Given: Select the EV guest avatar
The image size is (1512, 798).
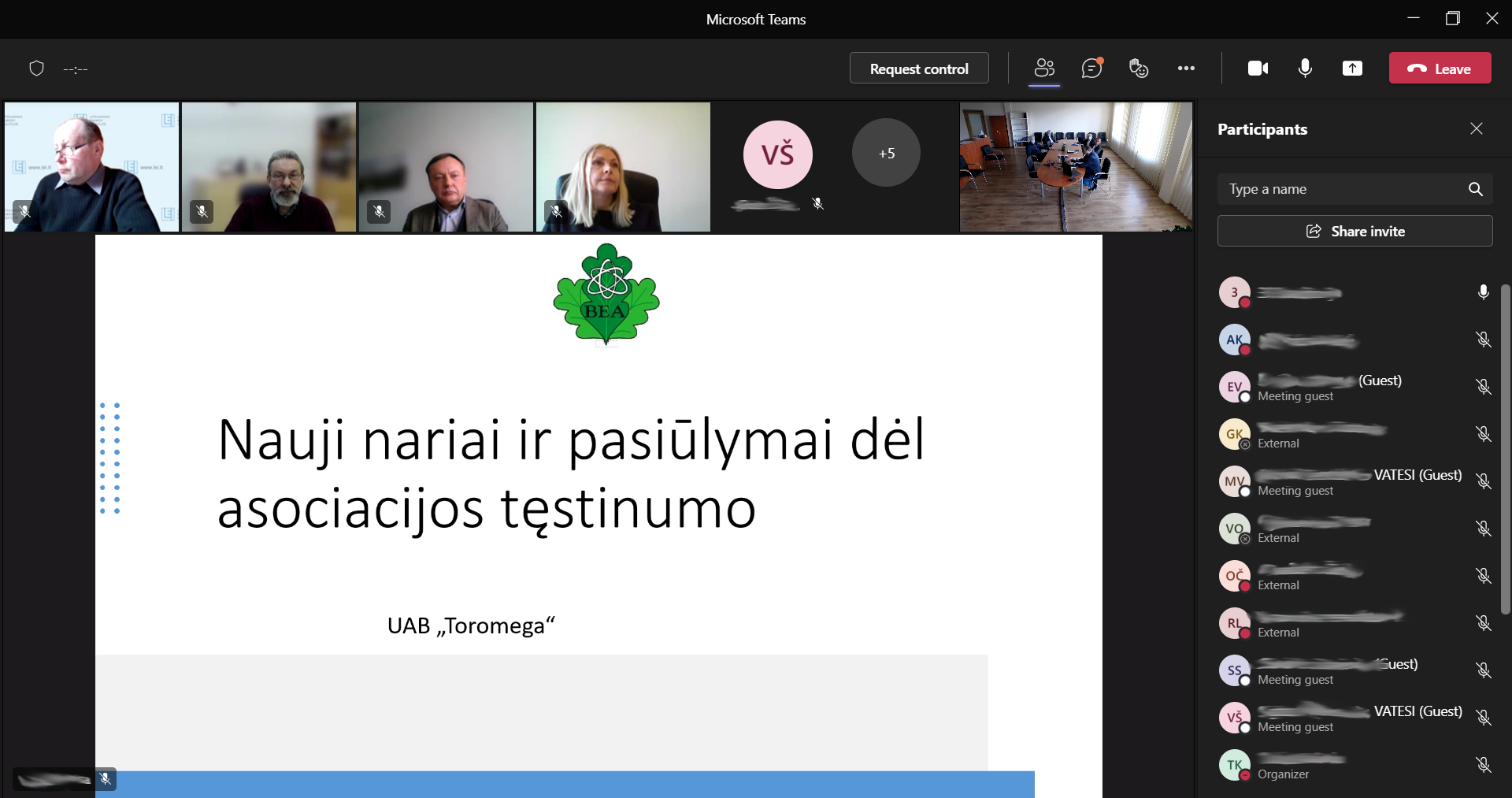Looking at the screenshot, I should pos(1234,387).
